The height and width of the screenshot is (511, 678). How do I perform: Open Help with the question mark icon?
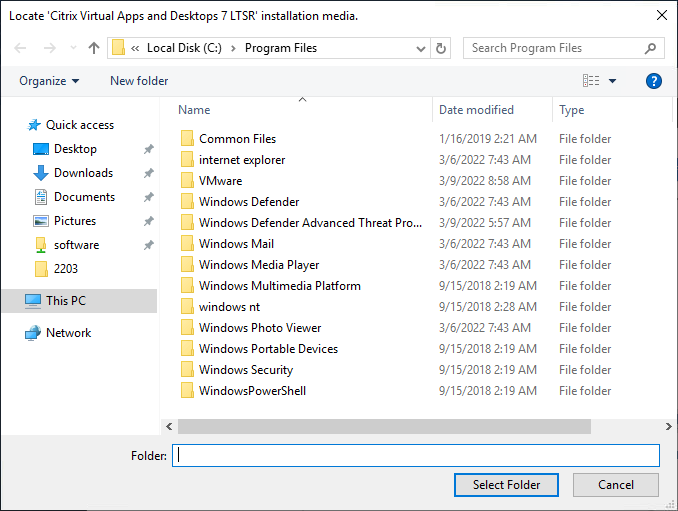pos(654,81)
